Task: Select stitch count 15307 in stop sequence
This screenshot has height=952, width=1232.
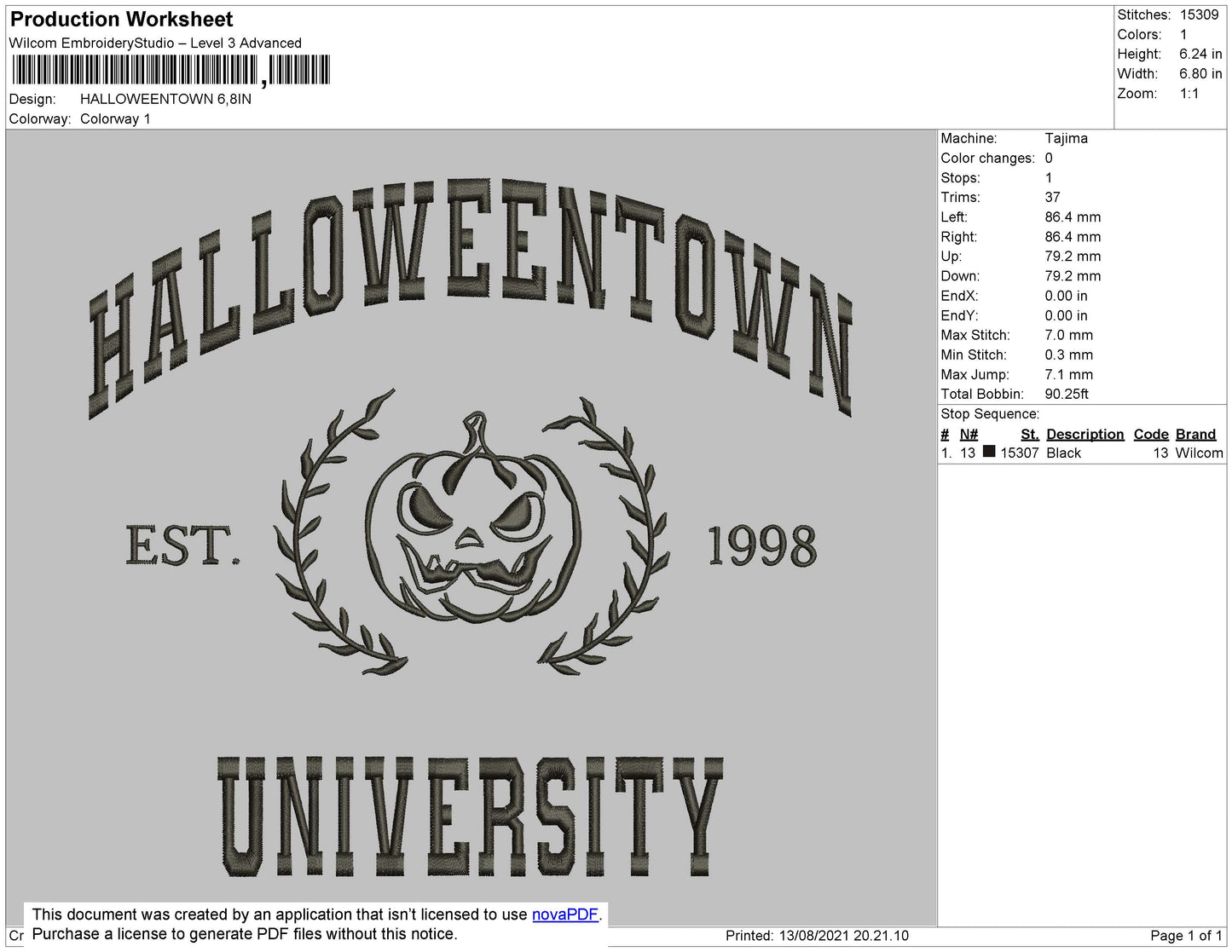Action: (1020, 453)
